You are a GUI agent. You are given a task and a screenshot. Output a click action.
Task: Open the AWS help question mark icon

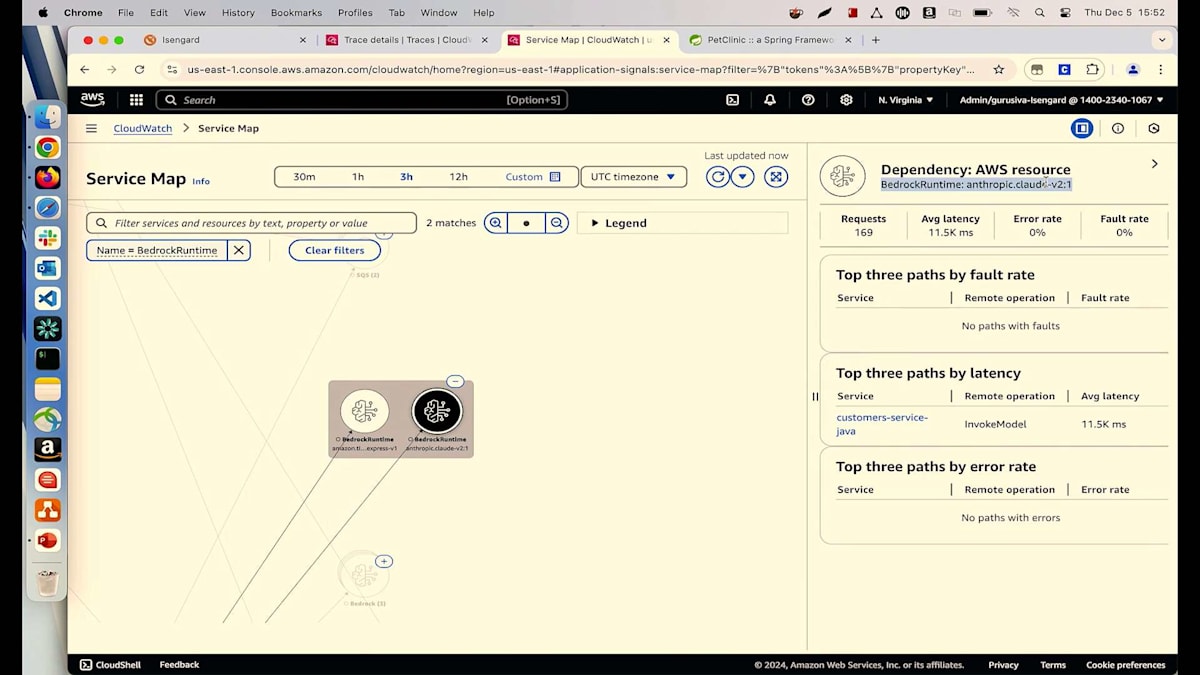(808, 100)
